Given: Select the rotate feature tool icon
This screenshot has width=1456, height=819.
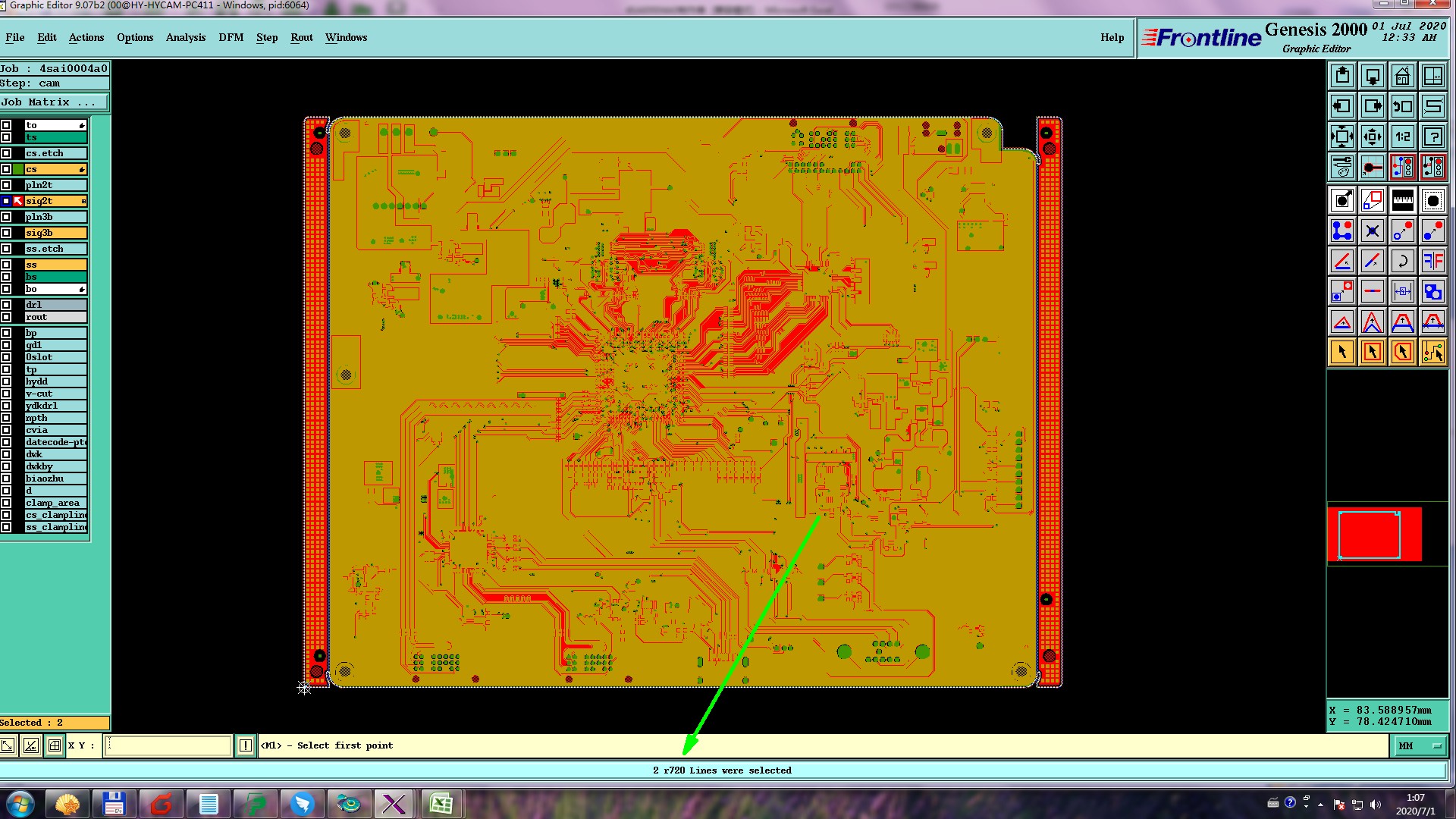Looking at the screenshot, I should (1402, 262).
